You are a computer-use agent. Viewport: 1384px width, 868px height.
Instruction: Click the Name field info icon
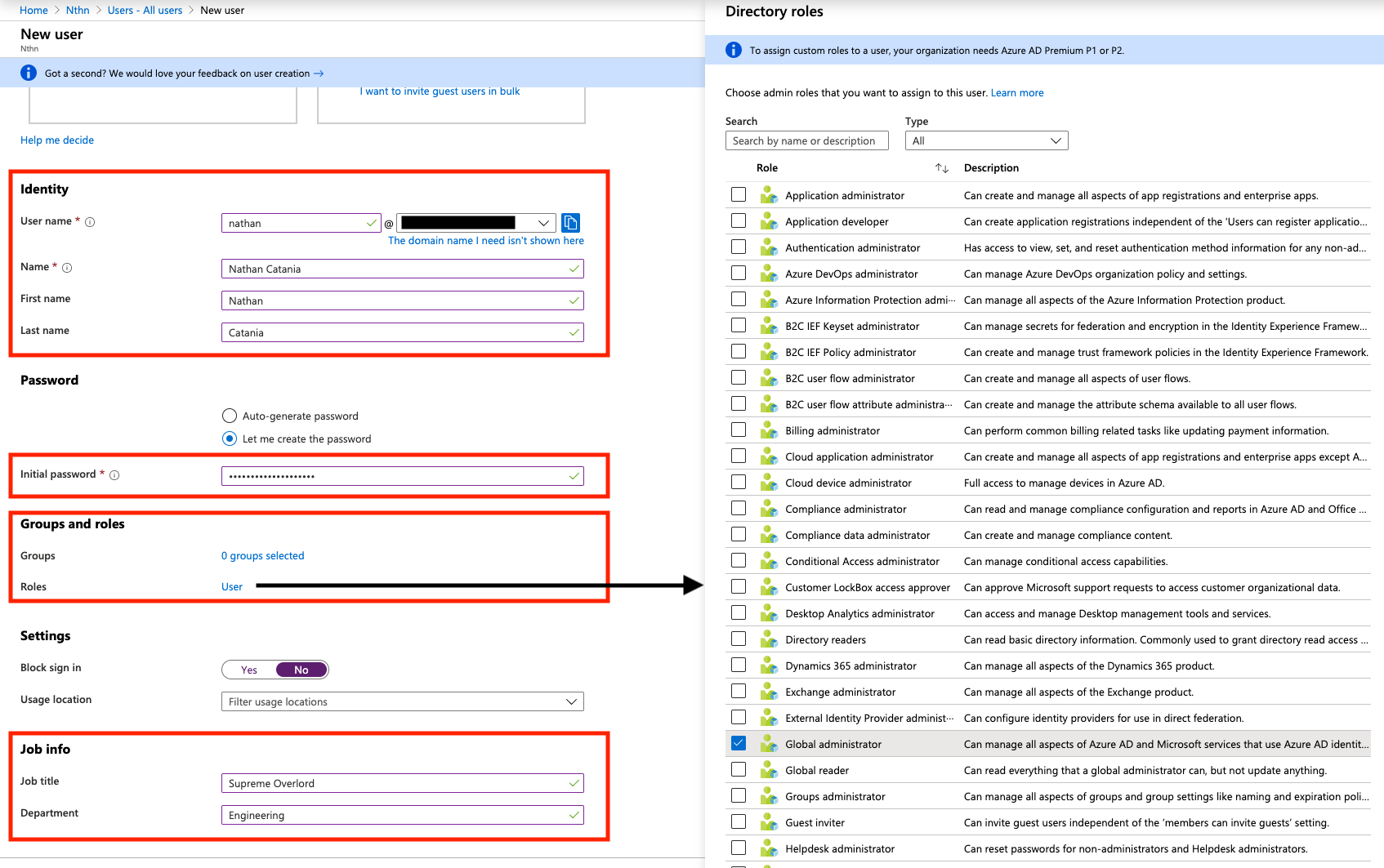[67, 268]
